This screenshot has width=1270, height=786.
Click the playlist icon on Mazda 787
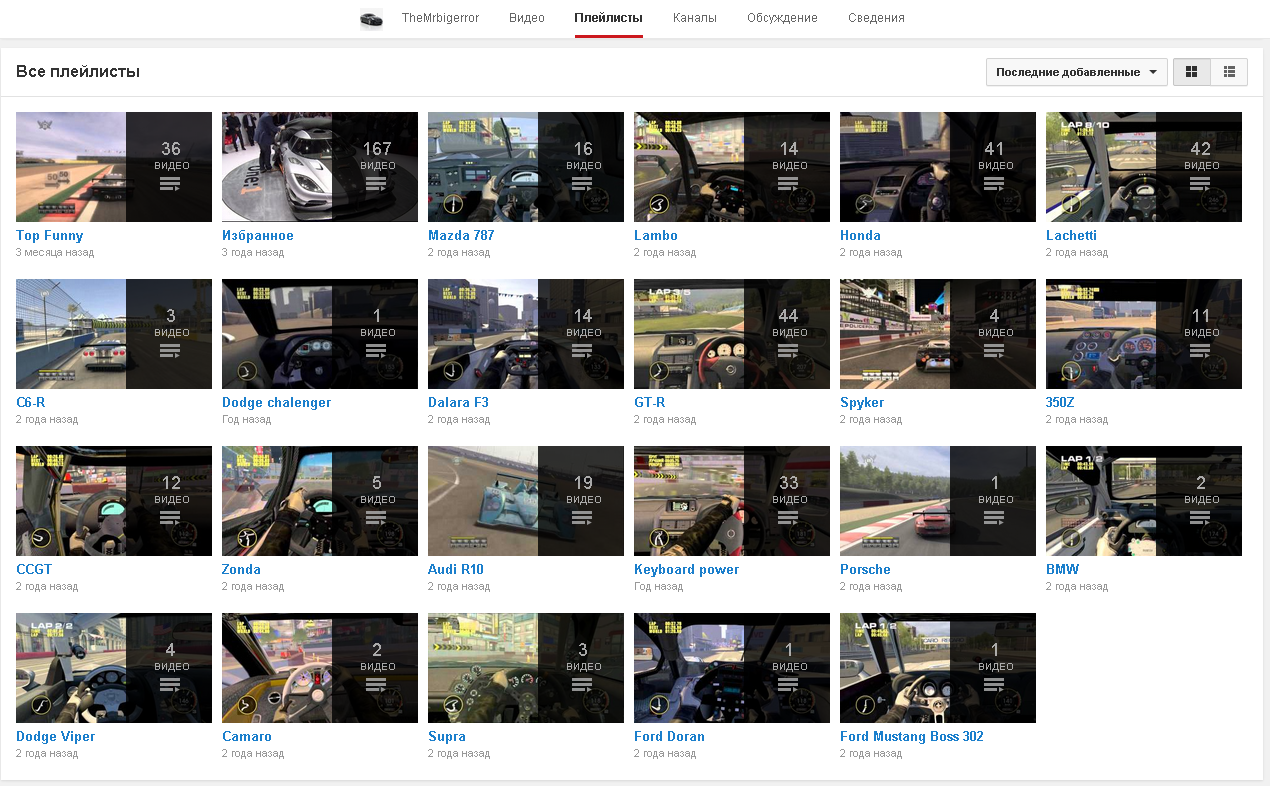[582, 184]
